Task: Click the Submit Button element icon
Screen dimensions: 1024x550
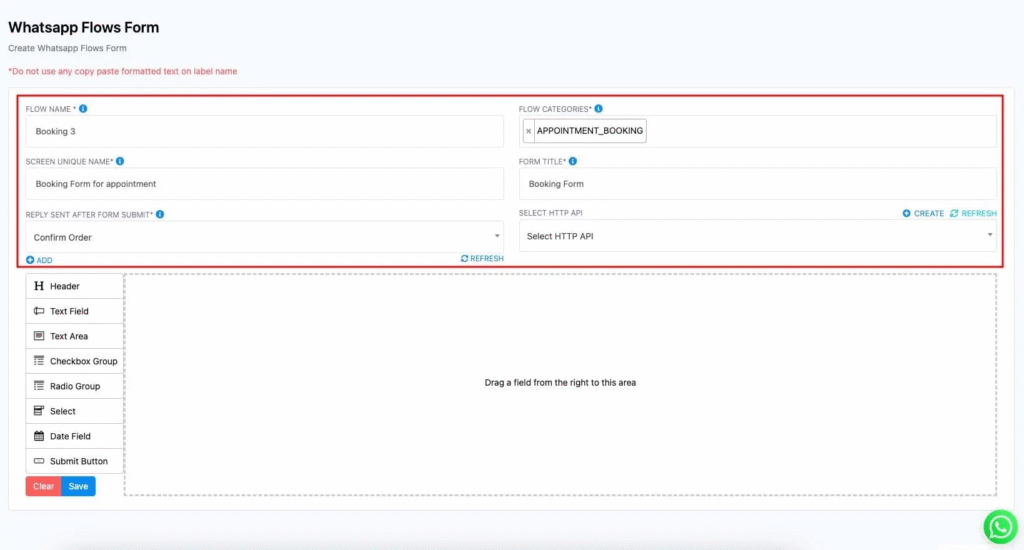Action: click(39, 461)
